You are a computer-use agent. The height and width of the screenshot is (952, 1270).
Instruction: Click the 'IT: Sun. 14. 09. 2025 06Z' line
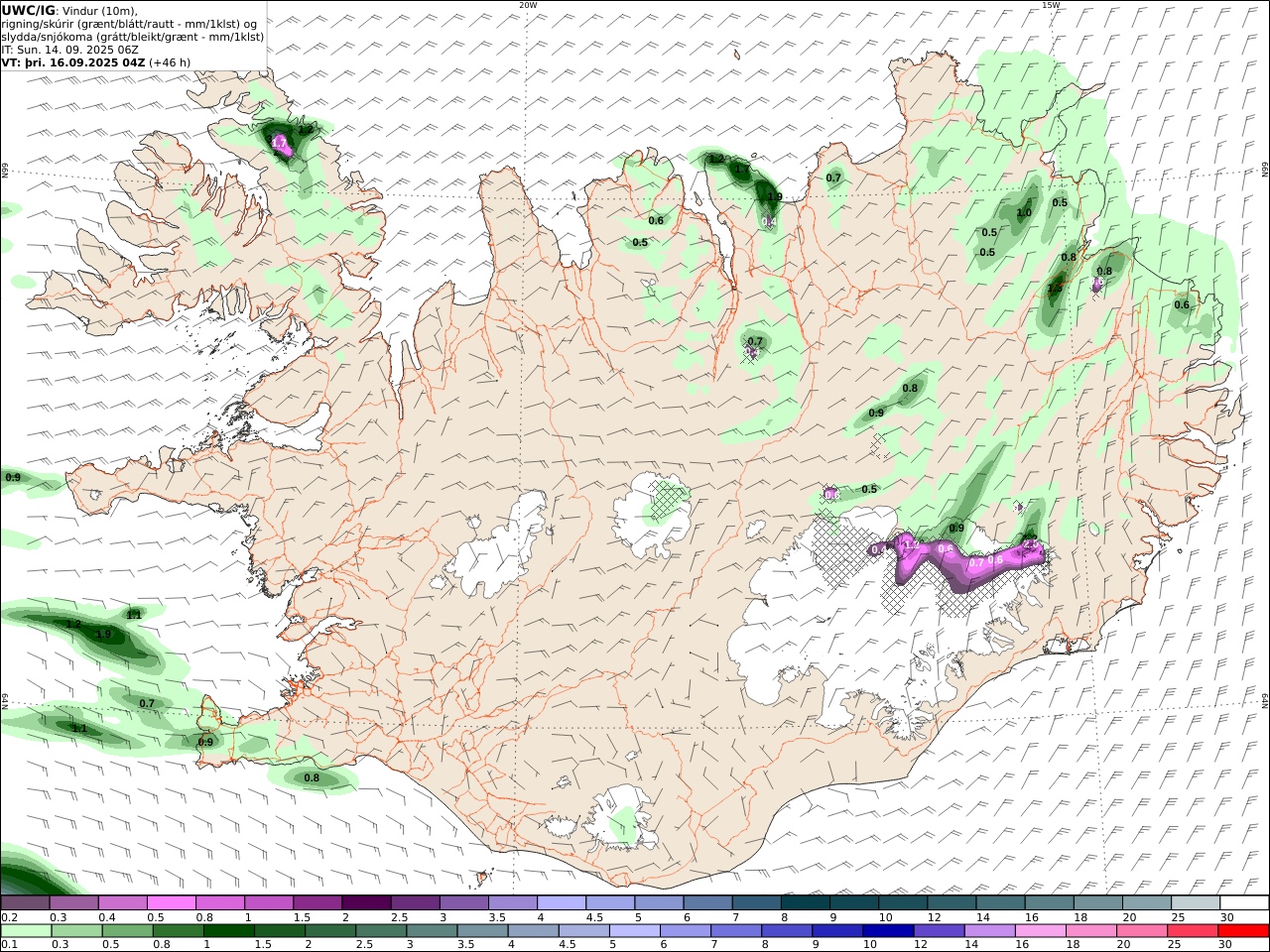pos(68,50)
